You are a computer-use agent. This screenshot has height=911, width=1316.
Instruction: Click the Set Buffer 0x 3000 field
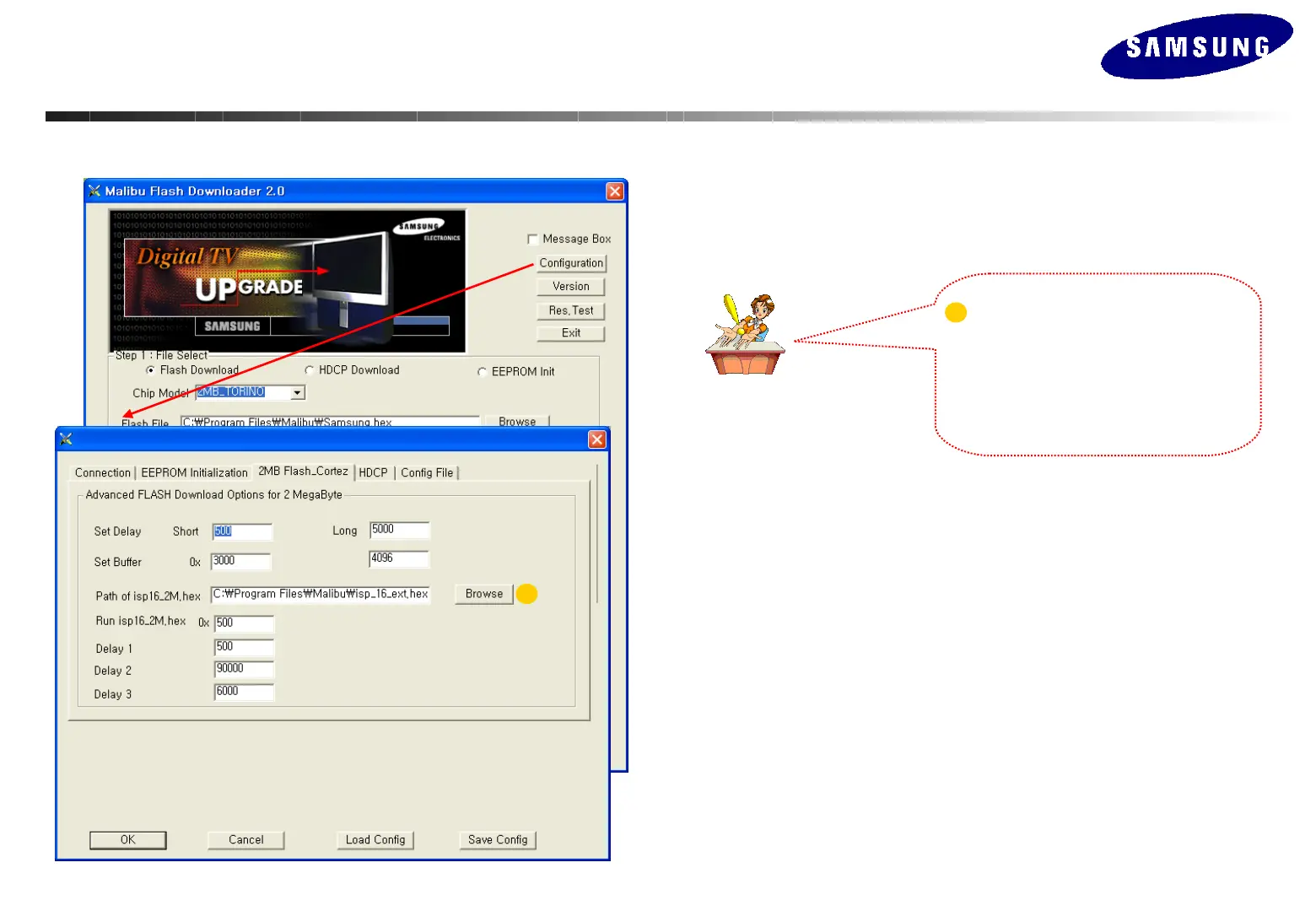pyautogui.click(x=241, y=562)
